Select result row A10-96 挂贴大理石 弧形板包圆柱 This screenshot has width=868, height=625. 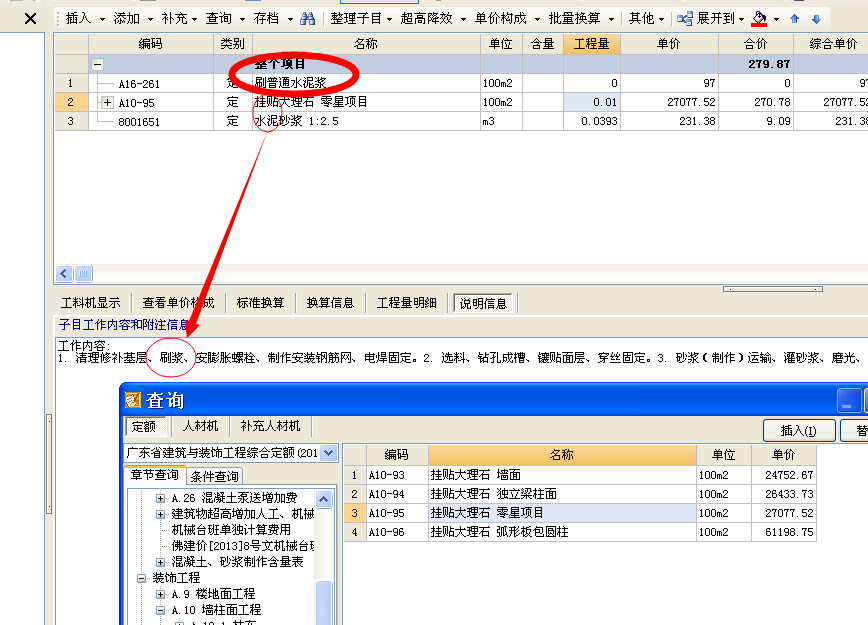[x=580, y=532]
